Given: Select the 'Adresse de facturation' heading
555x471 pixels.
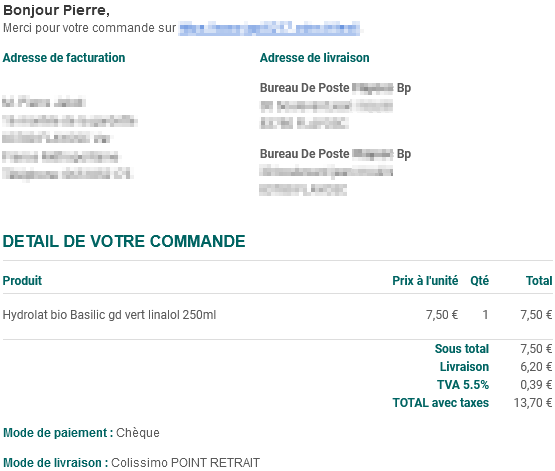Looking at the screenshot, I should tap(64, 58).
